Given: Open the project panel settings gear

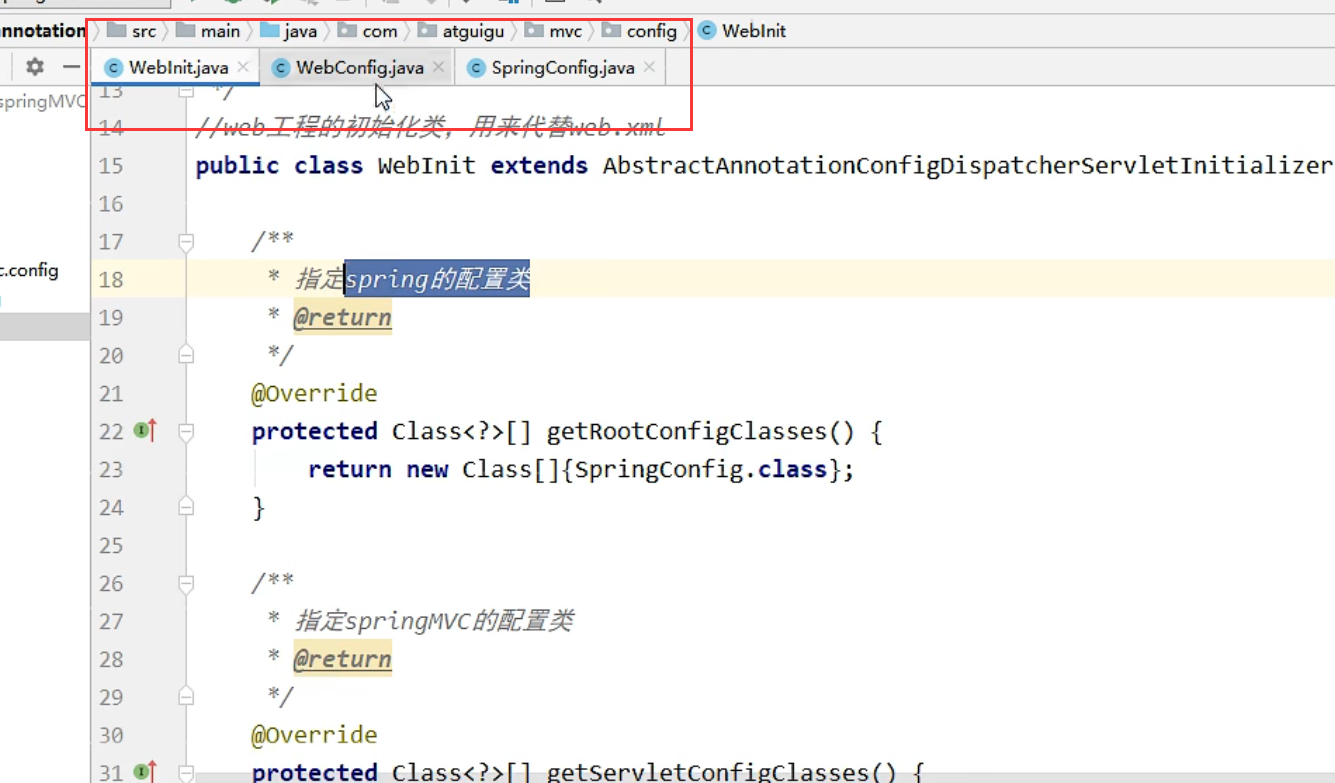Looking at the screenshot, I should click(x=35, y=67).
